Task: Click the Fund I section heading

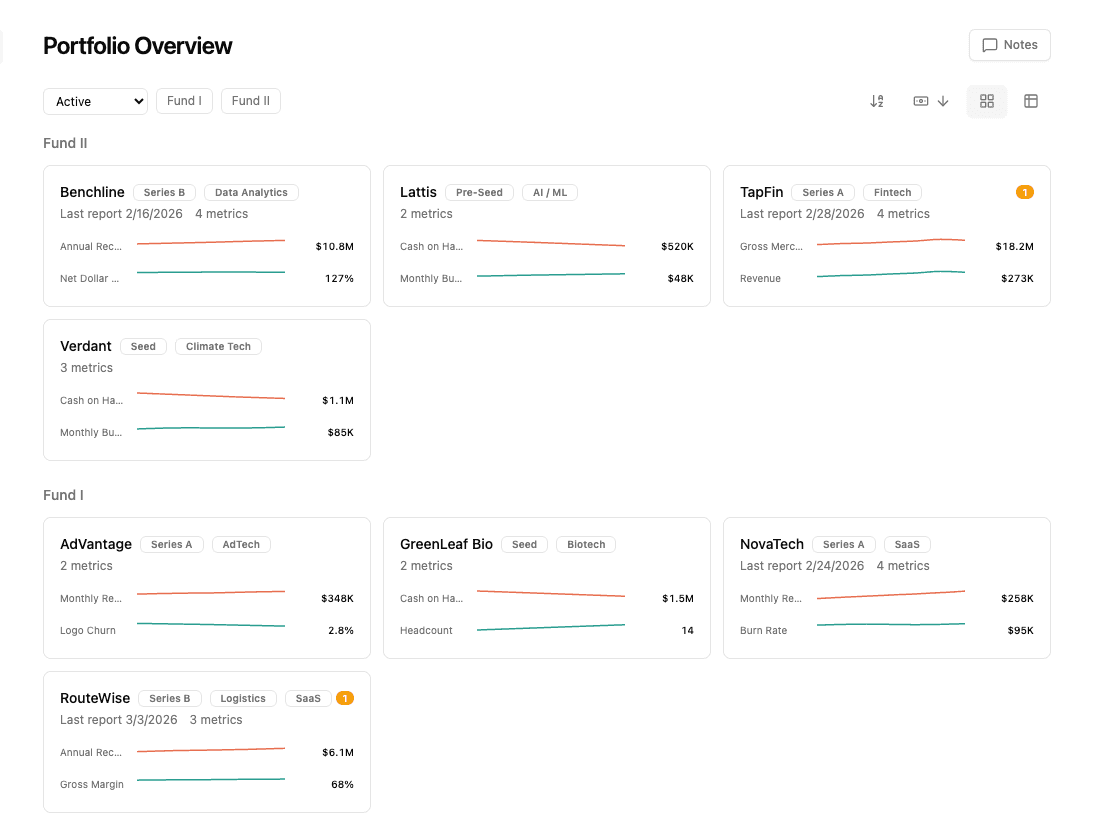Action: 63,495
